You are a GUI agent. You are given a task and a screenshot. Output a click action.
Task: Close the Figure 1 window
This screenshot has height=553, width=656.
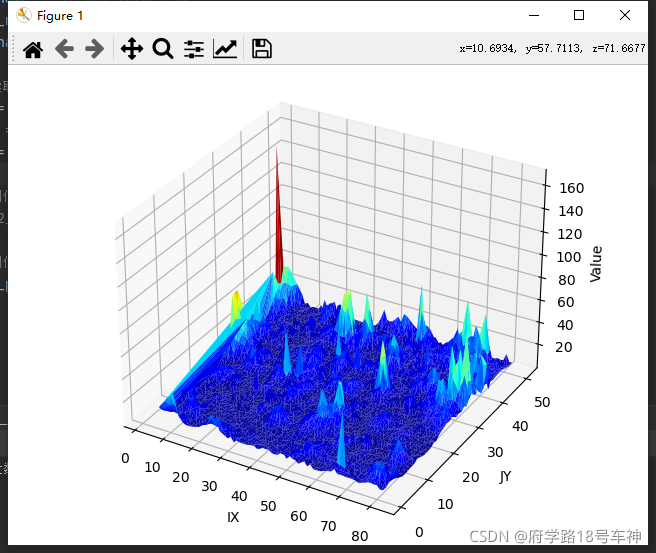click(x=625, y=15)
